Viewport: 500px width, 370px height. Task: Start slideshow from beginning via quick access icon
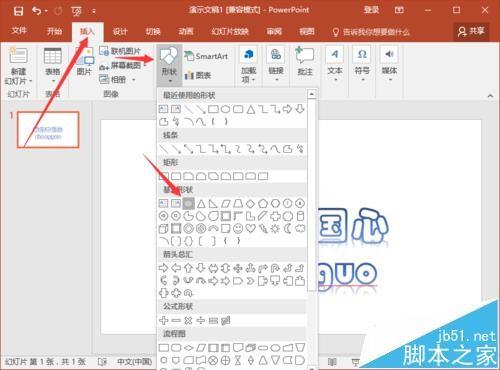tap(76, 11)
